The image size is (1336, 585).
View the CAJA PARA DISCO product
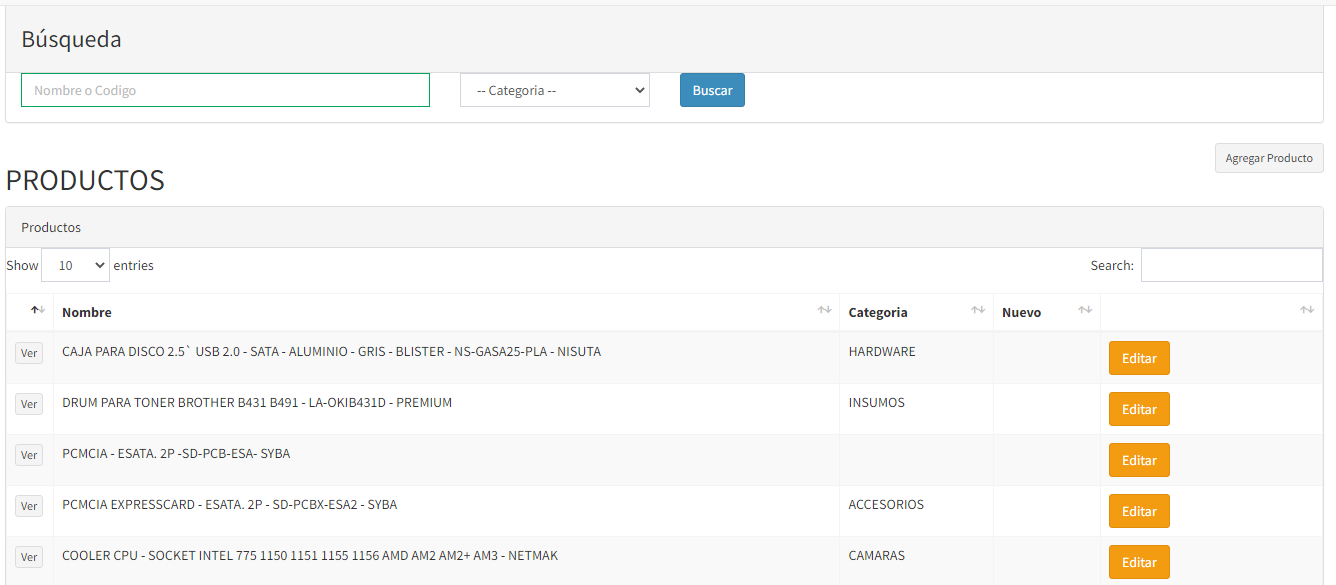[x=29, y=353]
